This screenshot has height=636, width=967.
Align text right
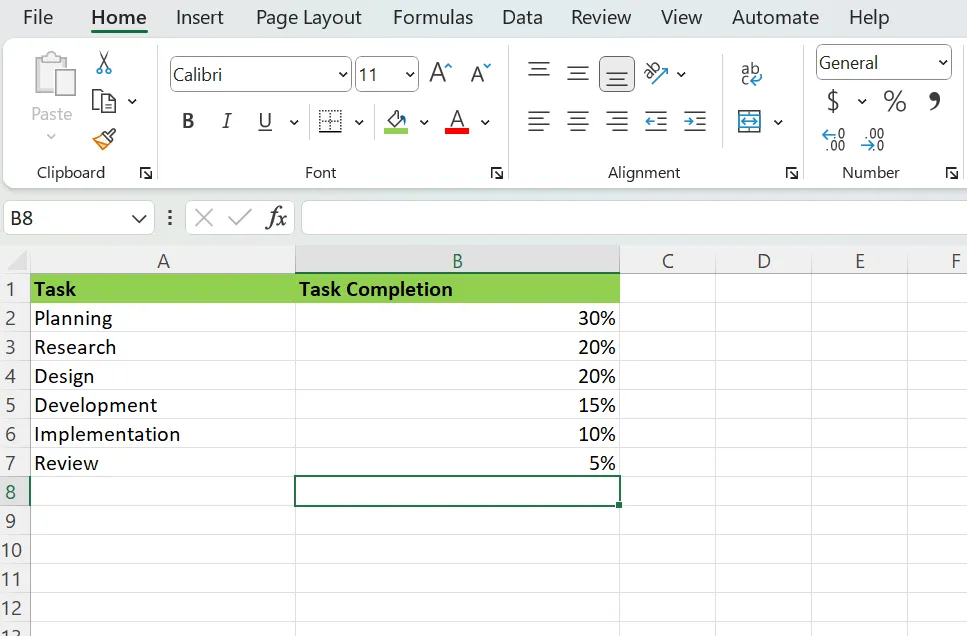click(x=617, y=121)
